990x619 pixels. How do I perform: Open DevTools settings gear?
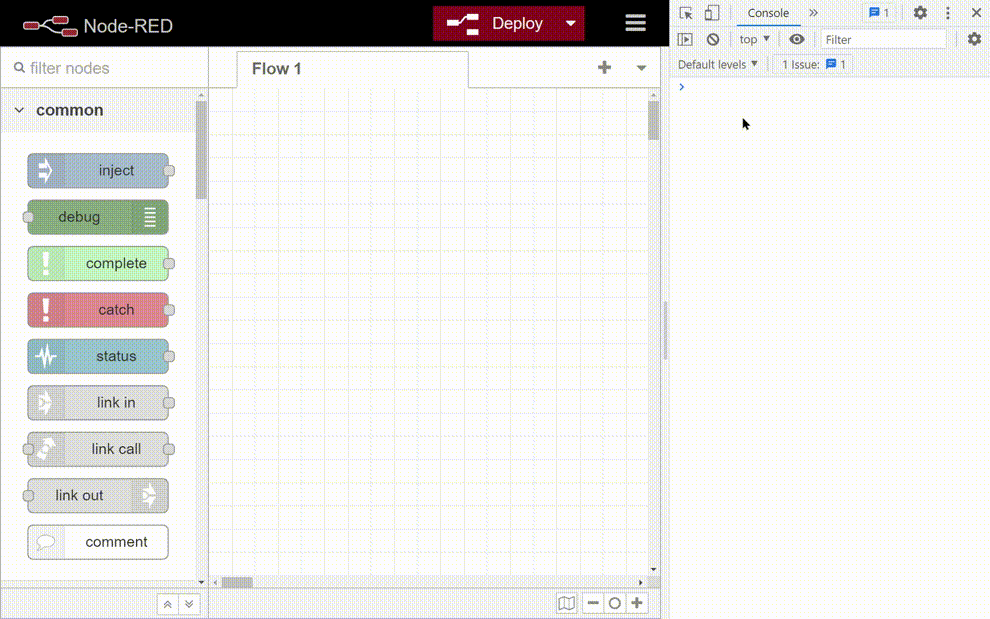(920, 13)
